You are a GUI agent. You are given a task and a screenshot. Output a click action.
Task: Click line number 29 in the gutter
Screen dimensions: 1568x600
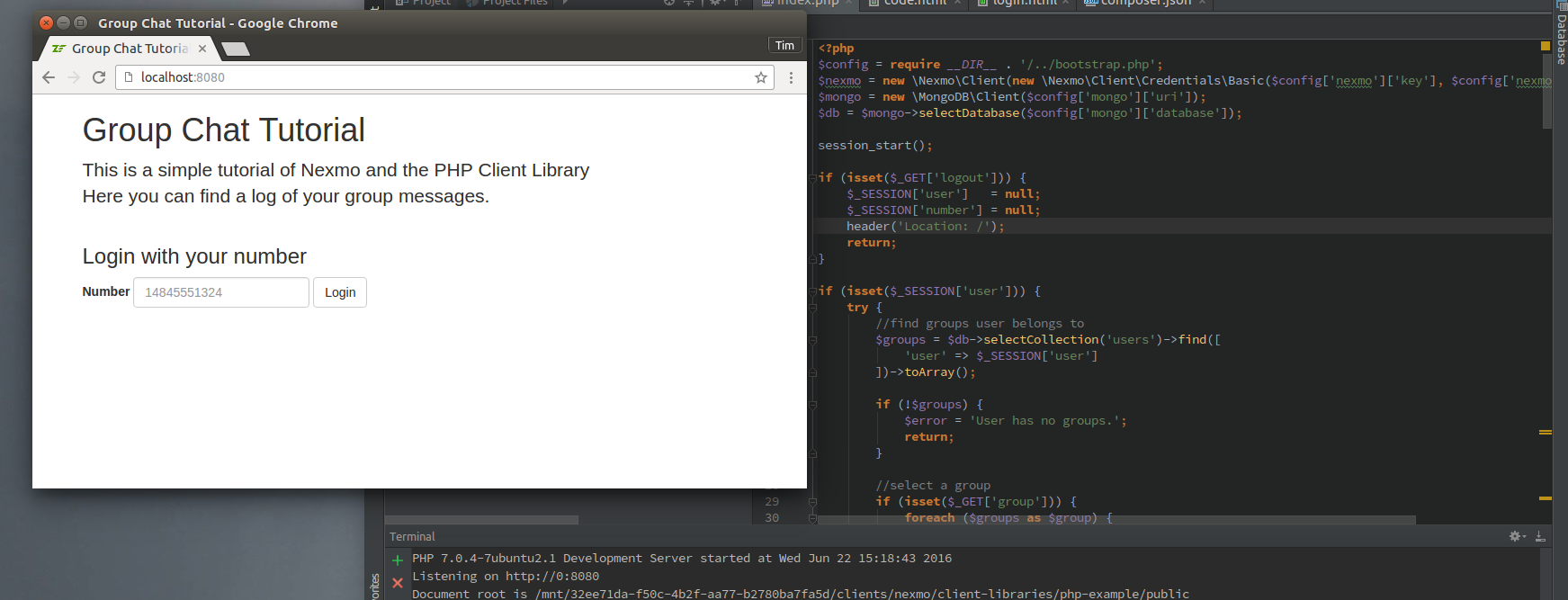(x=772, y=502)
